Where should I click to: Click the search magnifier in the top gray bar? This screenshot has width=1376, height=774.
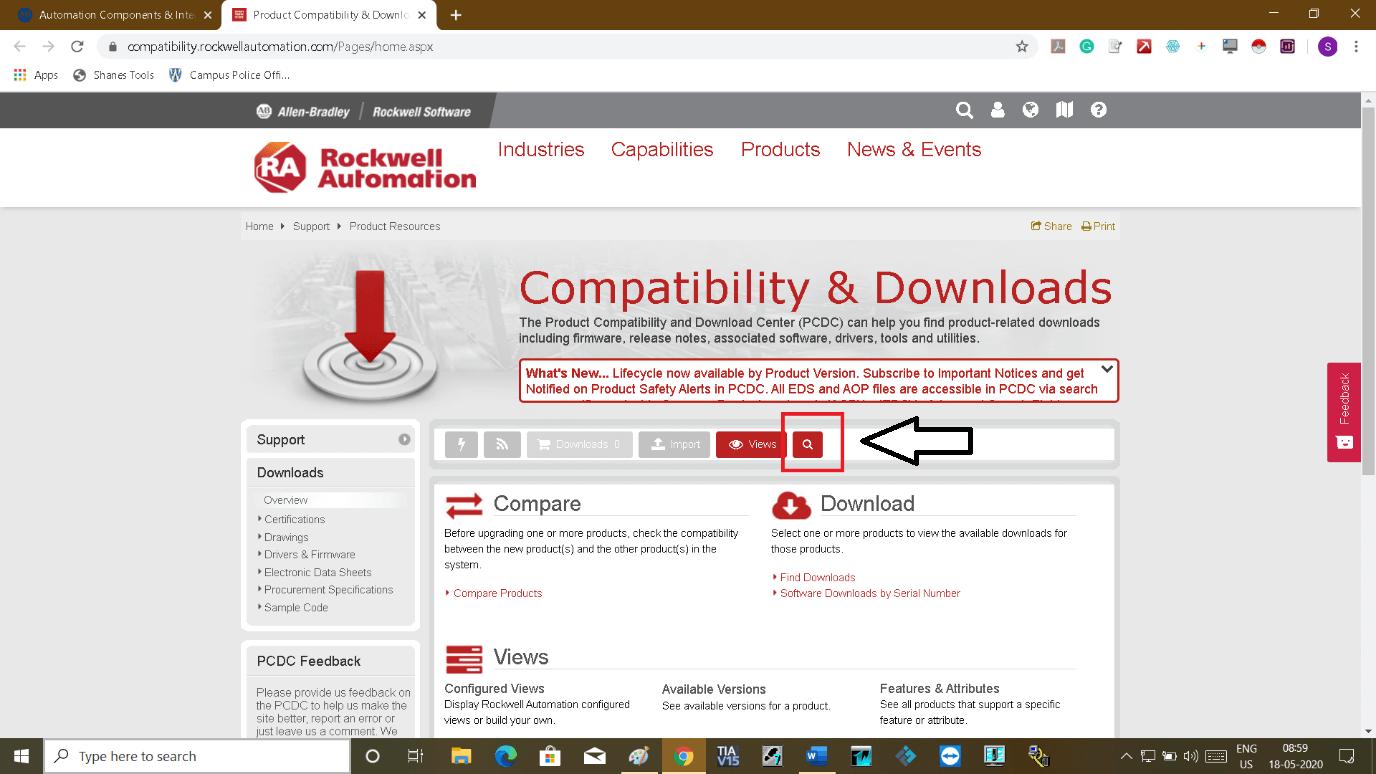pos(964,110)
